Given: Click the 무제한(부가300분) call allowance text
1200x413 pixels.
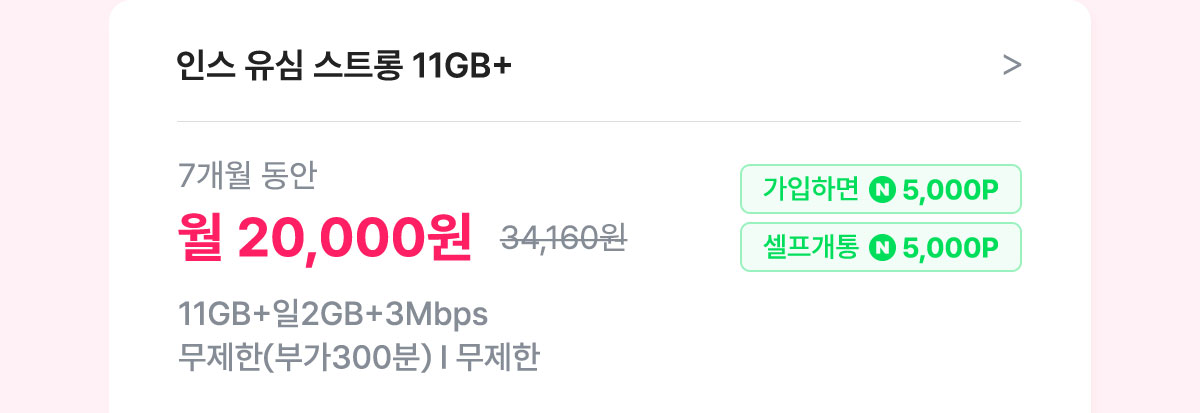Looking at the screenshot, I should [x=304, y=357].
